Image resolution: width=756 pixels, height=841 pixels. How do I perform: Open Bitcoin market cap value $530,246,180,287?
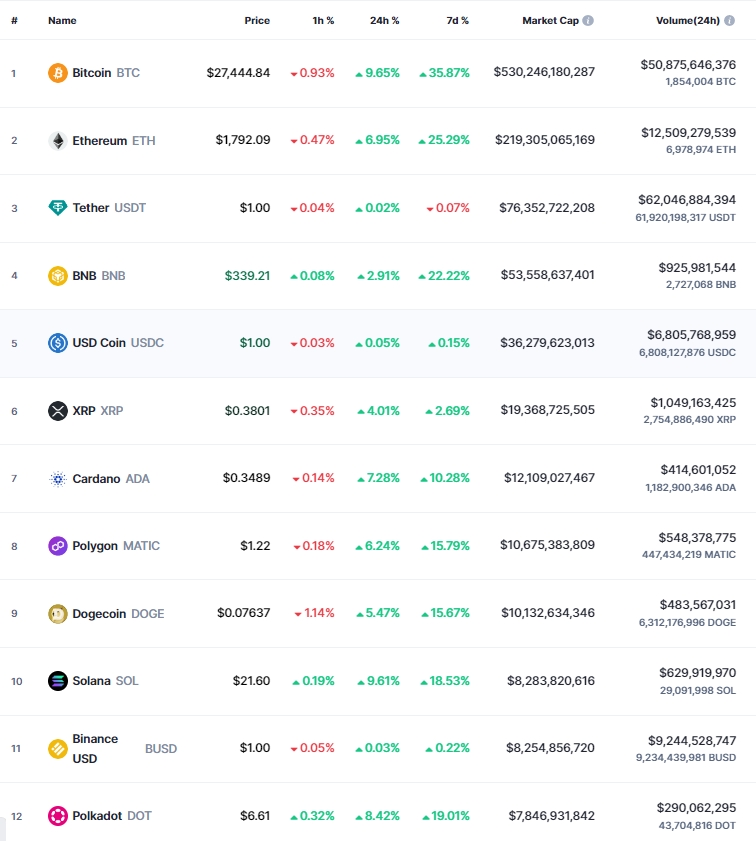click(x=544, y=72)
